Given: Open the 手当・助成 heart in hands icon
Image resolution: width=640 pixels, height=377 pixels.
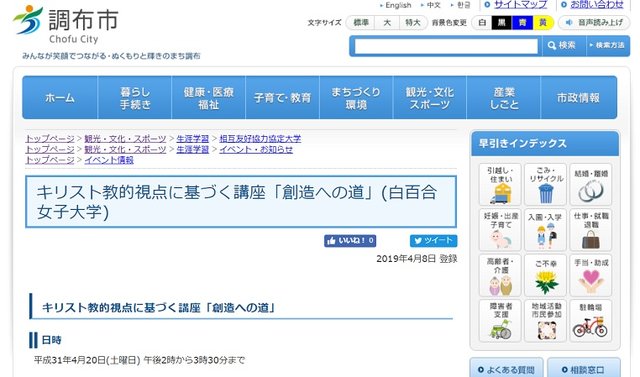Looking at the screenshot, I should 591,275.
